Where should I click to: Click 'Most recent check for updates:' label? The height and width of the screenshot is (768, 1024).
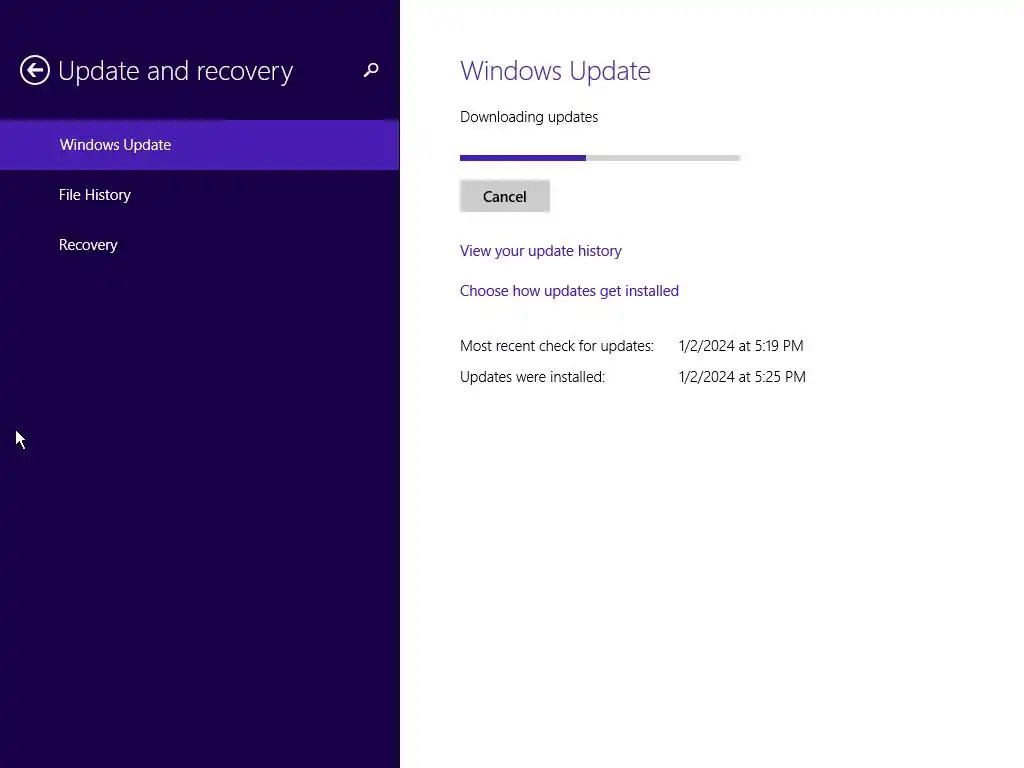click(x=557, y=345)
